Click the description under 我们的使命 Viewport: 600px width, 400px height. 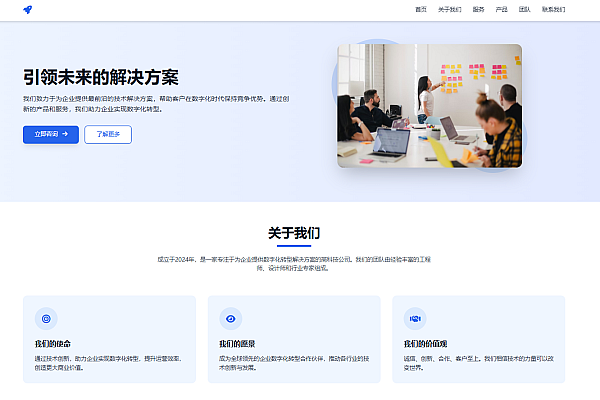(108, 363)
